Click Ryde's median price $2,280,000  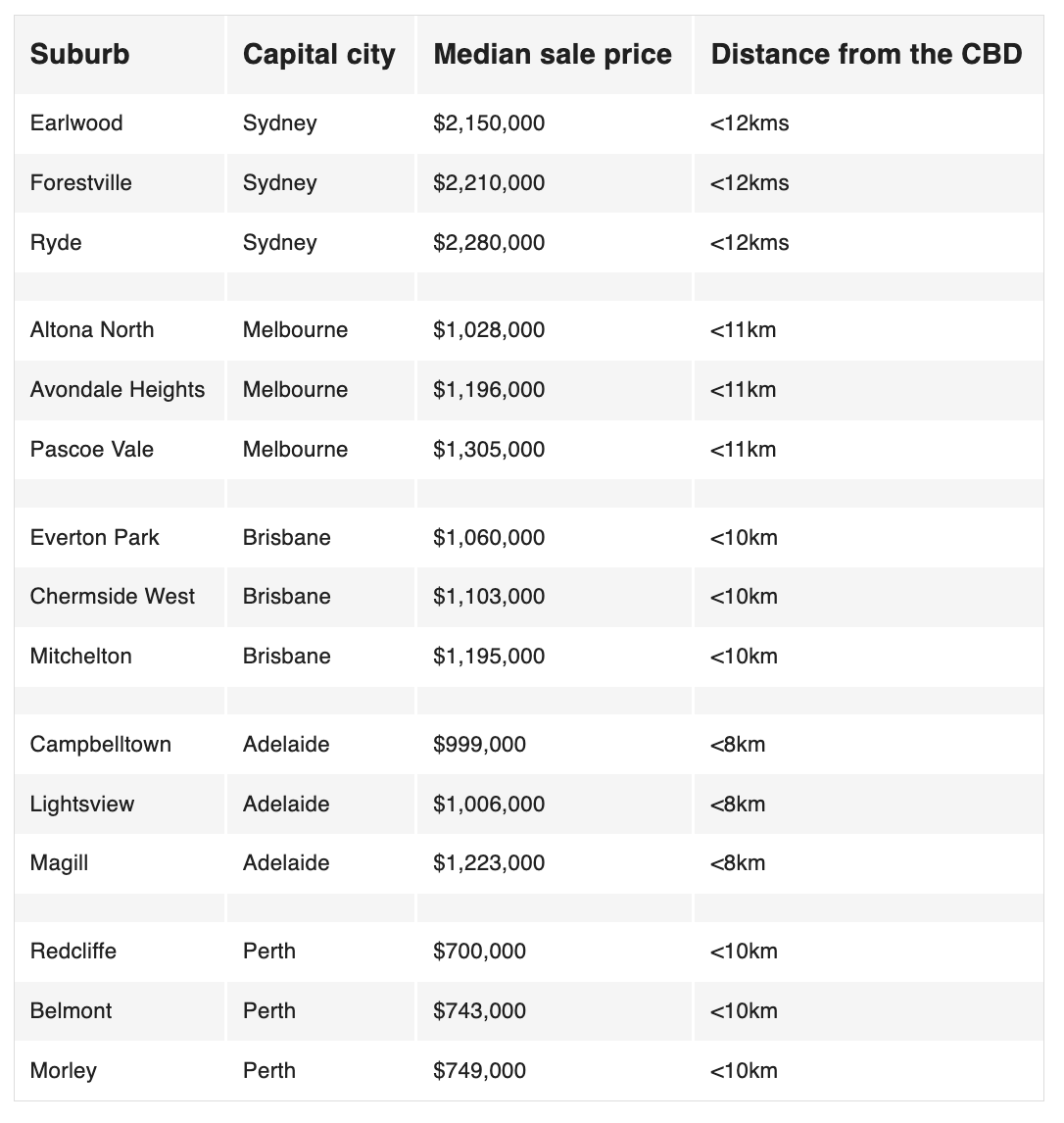pyautogui.click(x=489, y=243)
